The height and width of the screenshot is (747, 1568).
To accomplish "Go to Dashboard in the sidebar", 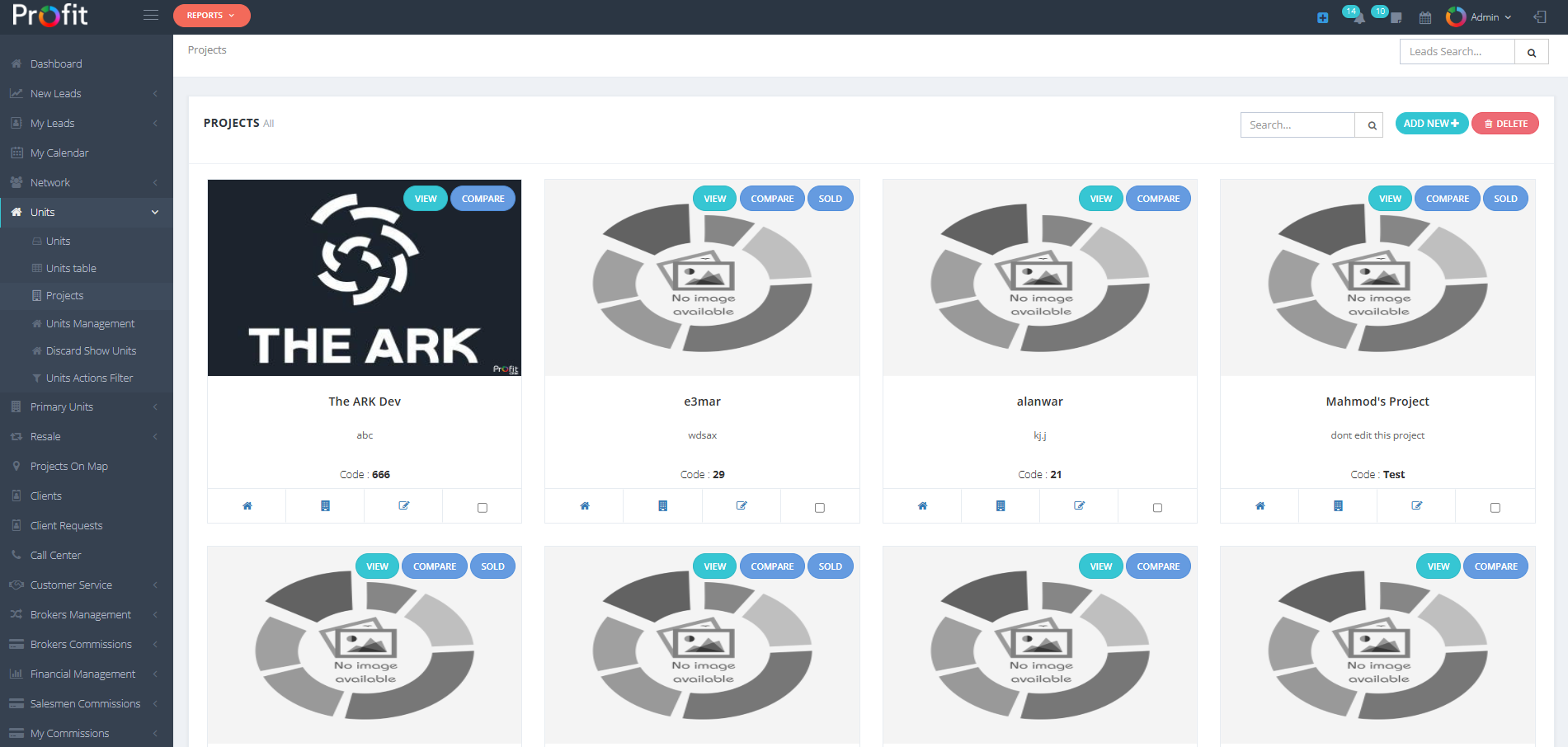I will (x=56, y=63).
